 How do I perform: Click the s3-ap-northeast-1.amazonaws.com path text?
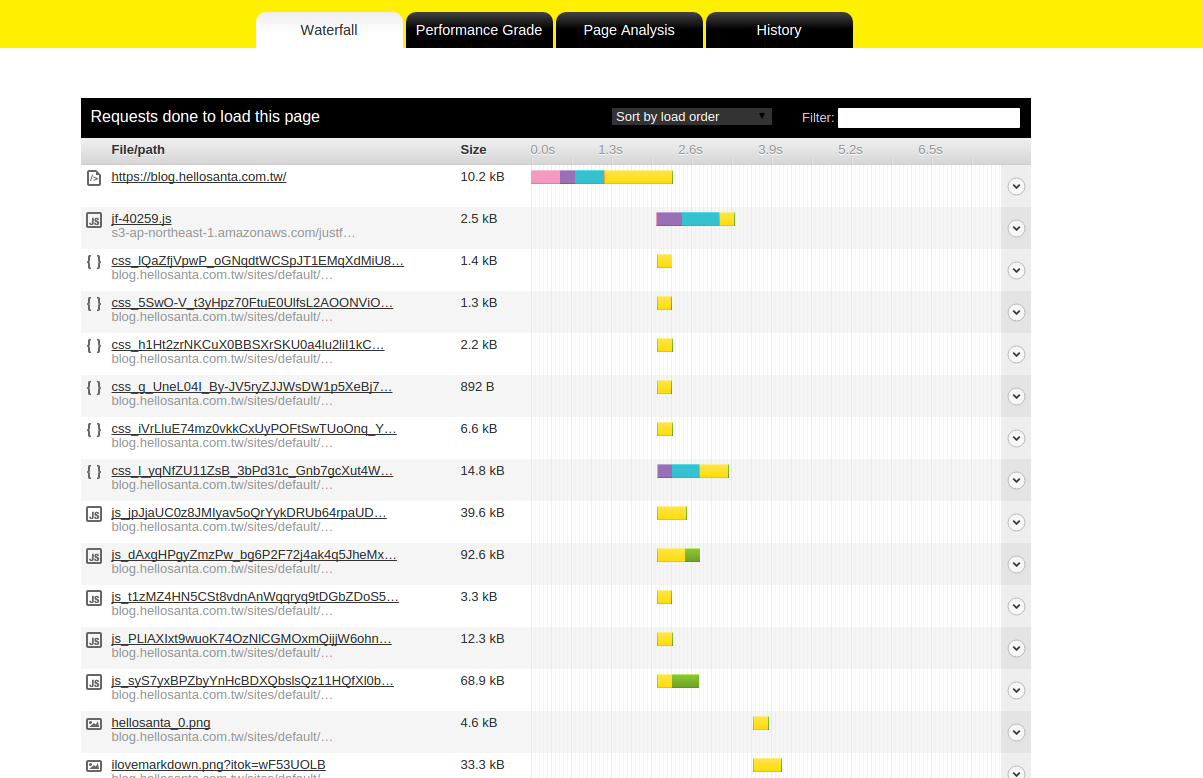click(x=233, y=233)
